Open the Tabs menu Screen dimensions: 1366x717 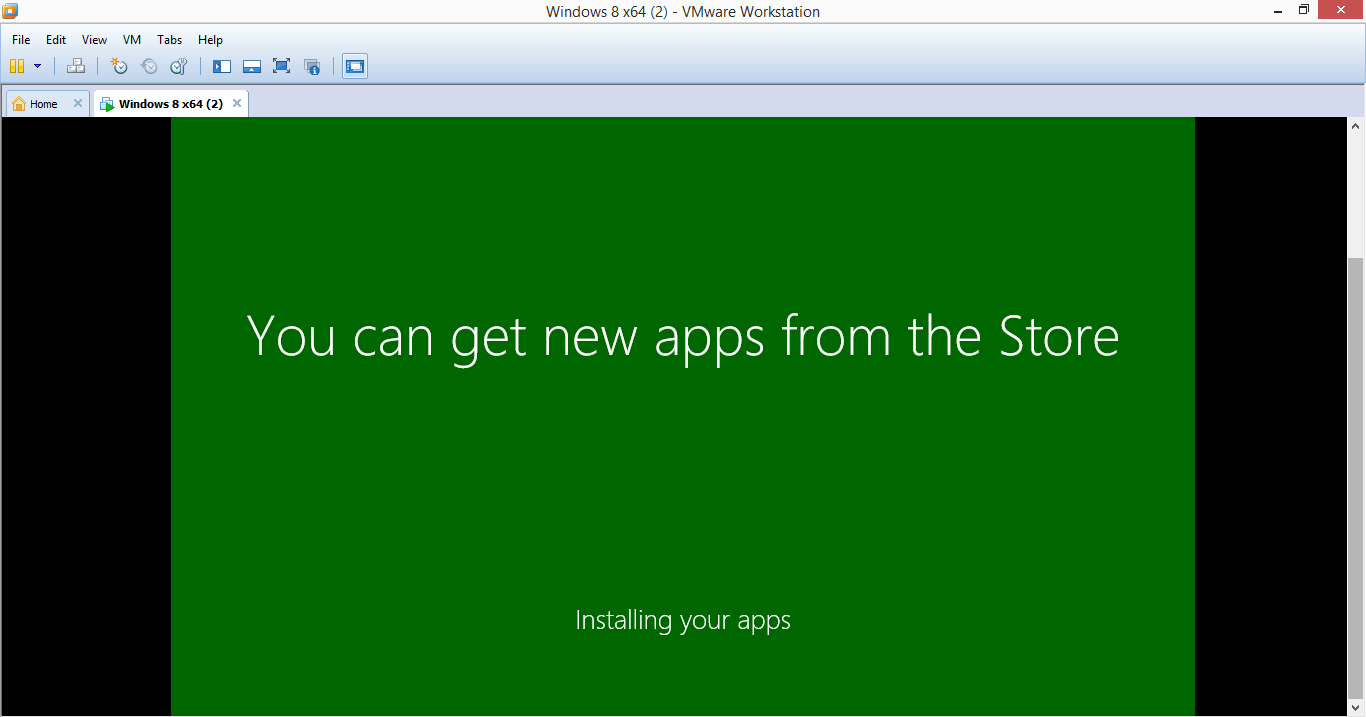(170, 40)
